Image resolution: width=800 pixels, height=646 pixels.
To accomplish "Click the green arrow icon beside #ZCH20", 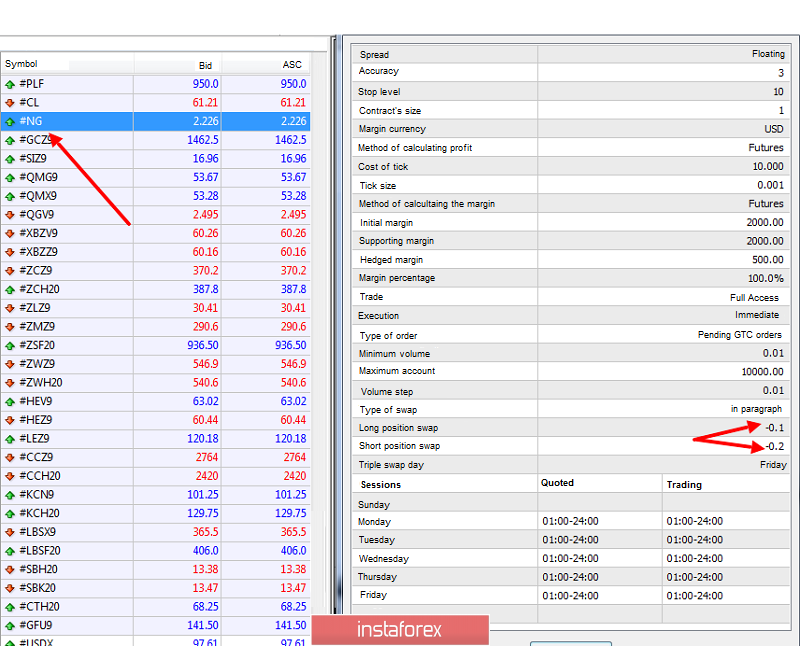I will point(10,290).
